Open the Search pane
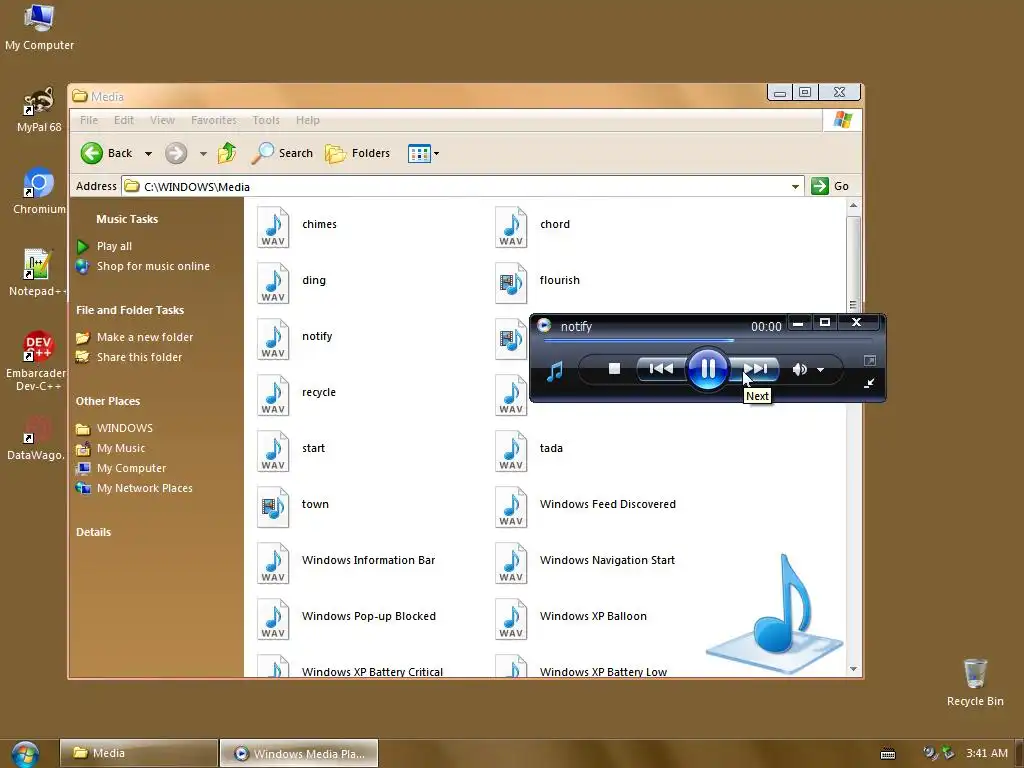The width and height of the screenshot is (1024, 768). [x=282, y=153]
